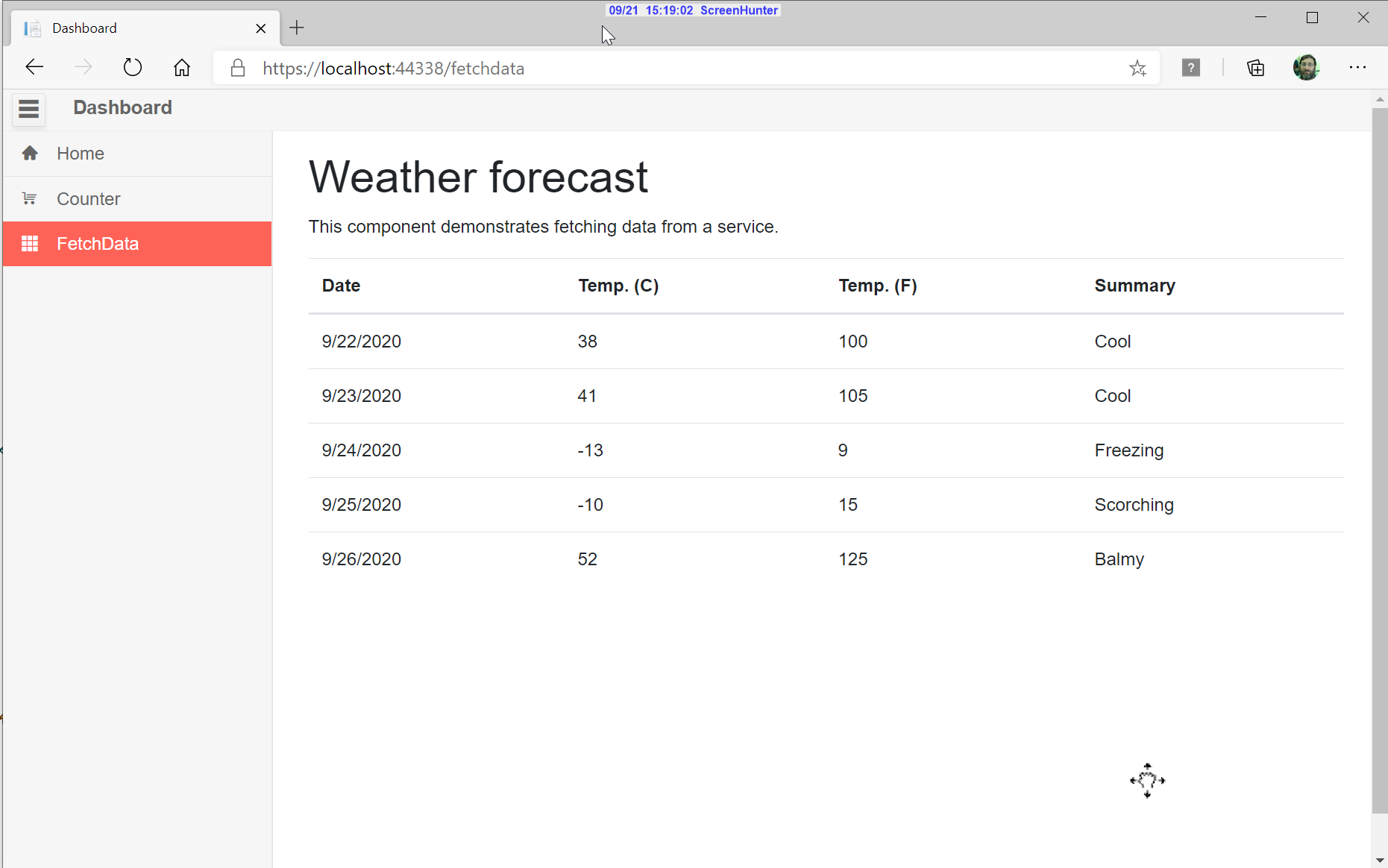Click the Scorching summary cell
Viewport: 1388px width, 868px height.
(1134, 506)
